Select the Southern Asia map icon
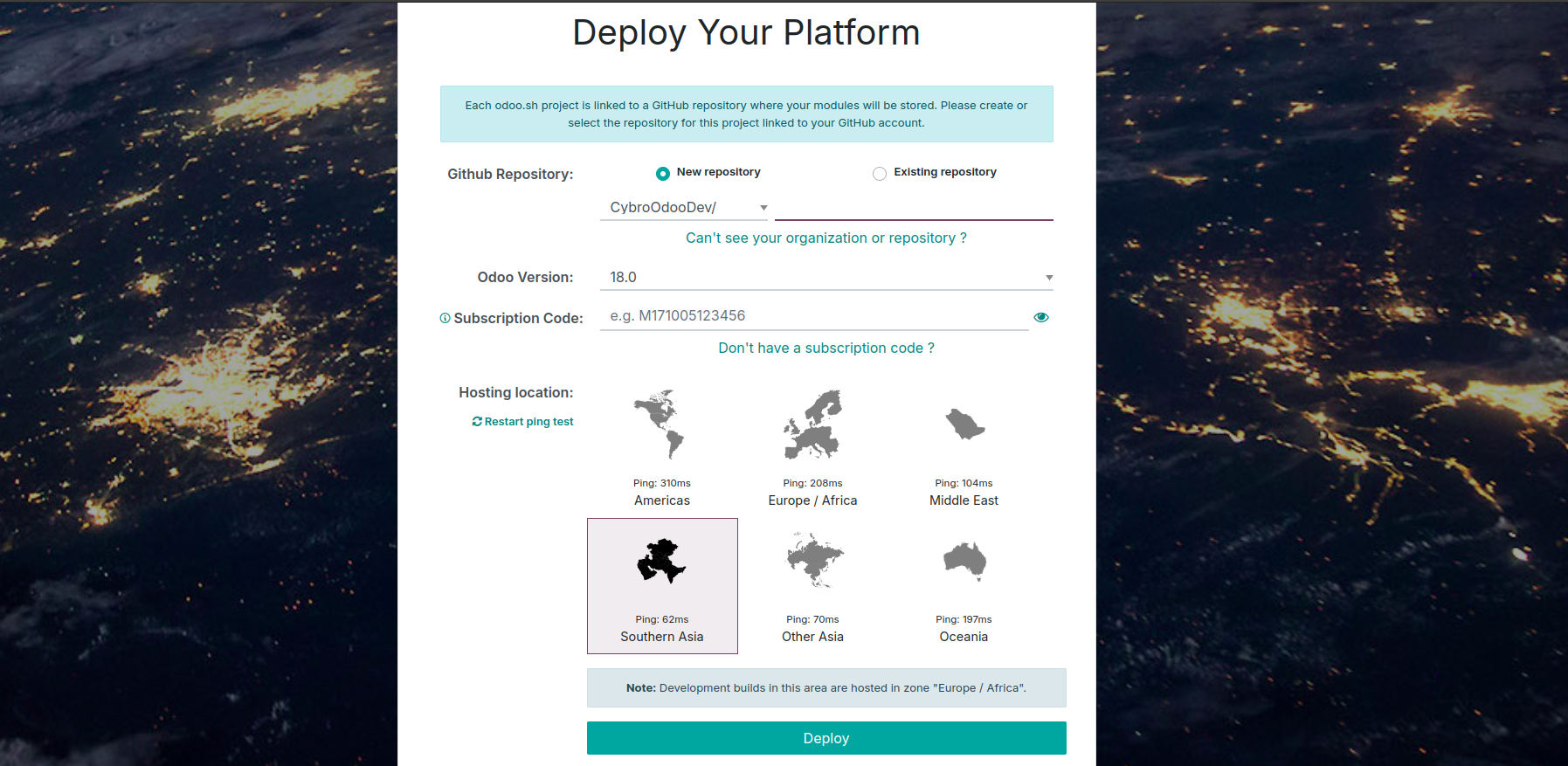The width and height of the screenshot is (1568, 766). coord(661,561)
